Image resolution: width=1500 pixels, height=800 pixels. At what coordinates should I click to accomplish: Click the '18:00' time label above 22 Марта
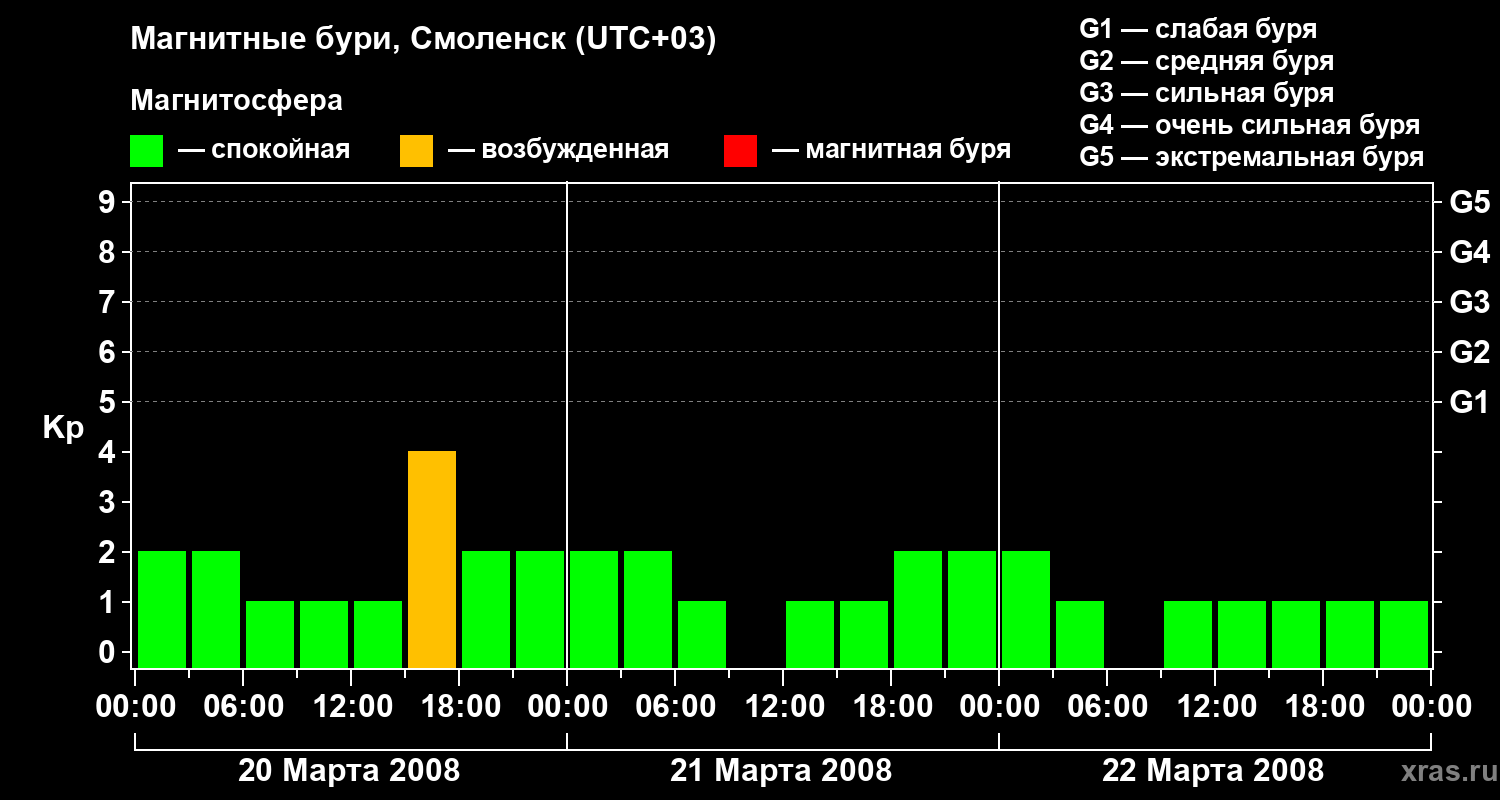coord(1323,707)
